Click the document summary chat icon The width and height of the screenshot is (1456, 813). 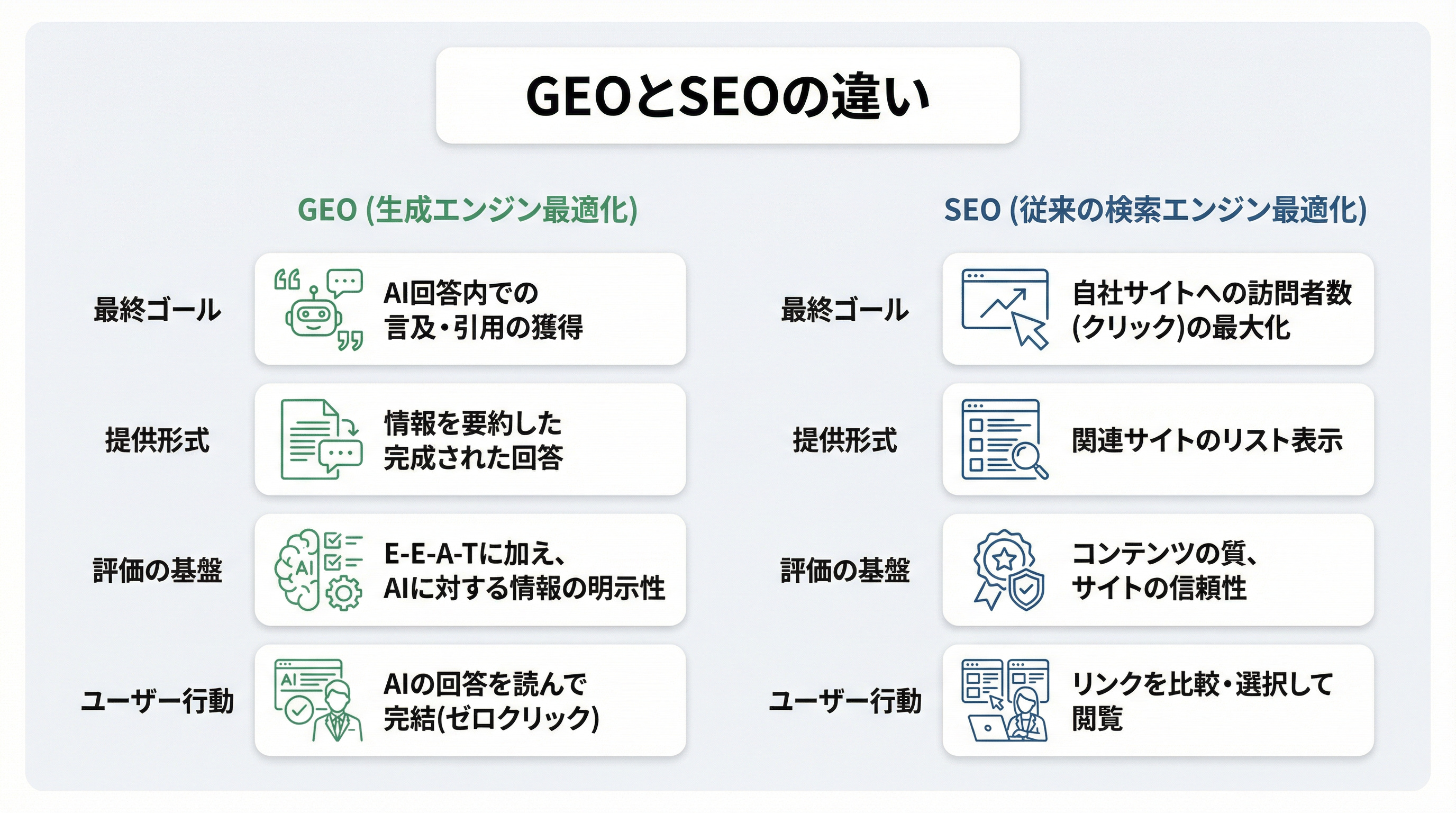pos(321,439)
